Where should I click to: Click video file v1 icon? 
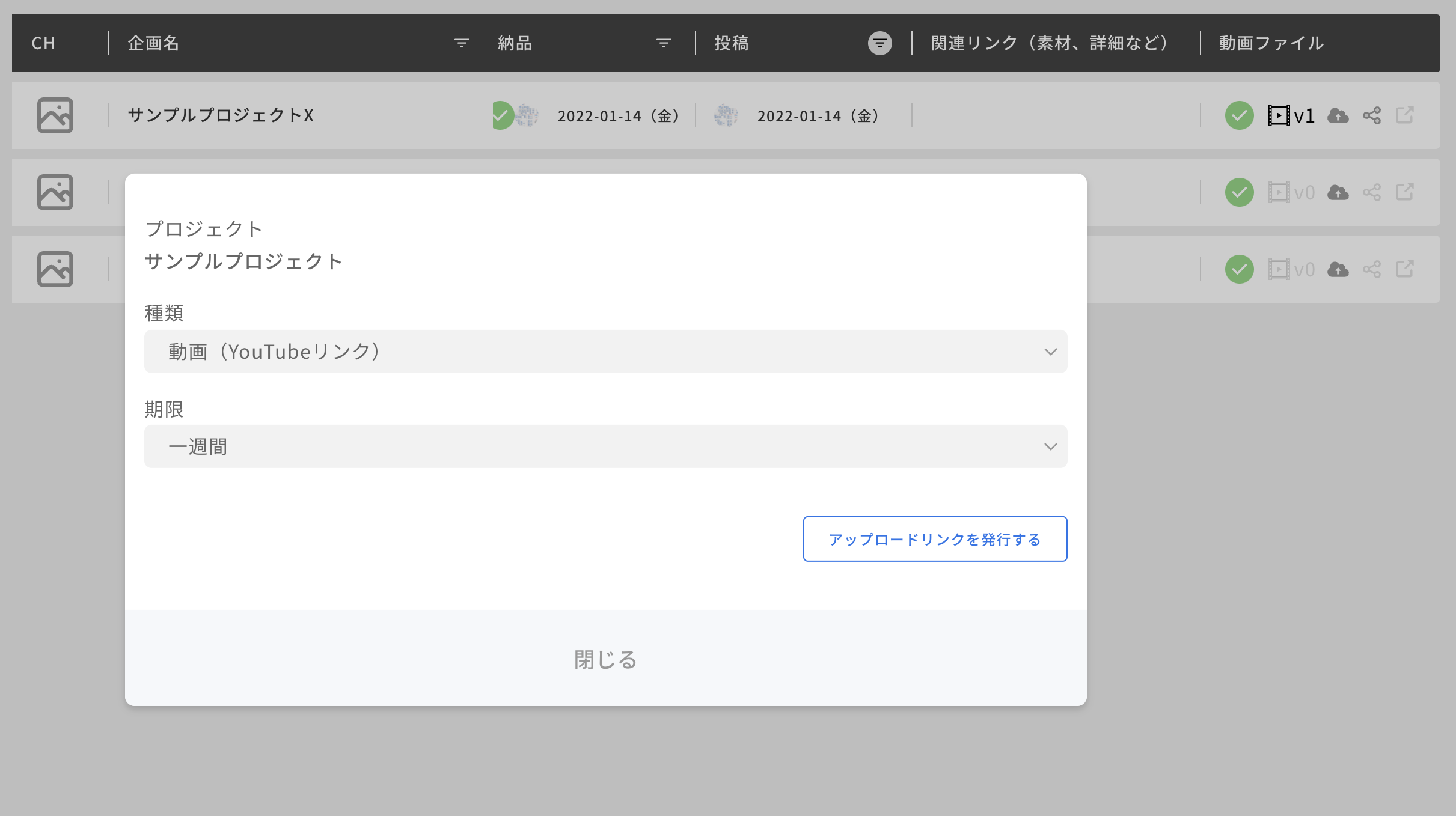coord(1279,115)
